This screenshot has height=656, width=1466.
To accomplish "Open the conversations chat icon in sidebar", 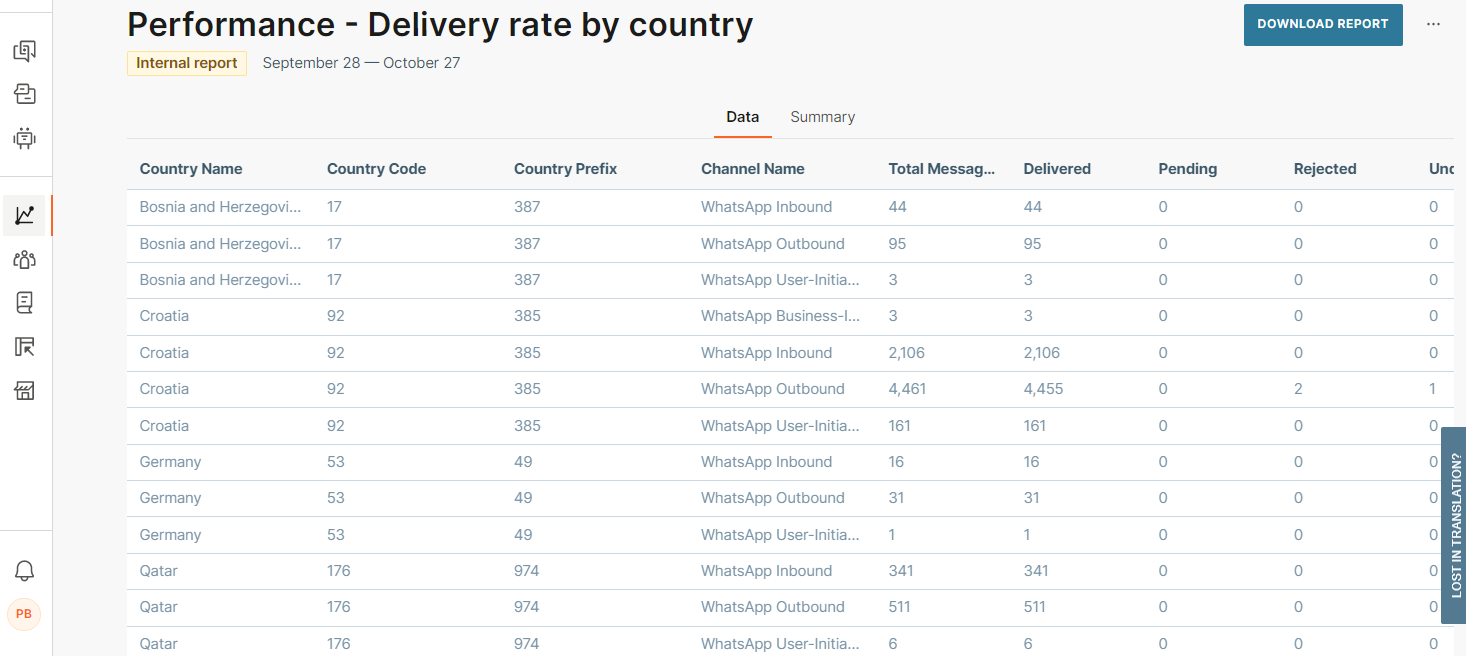I will coord(25,50).
